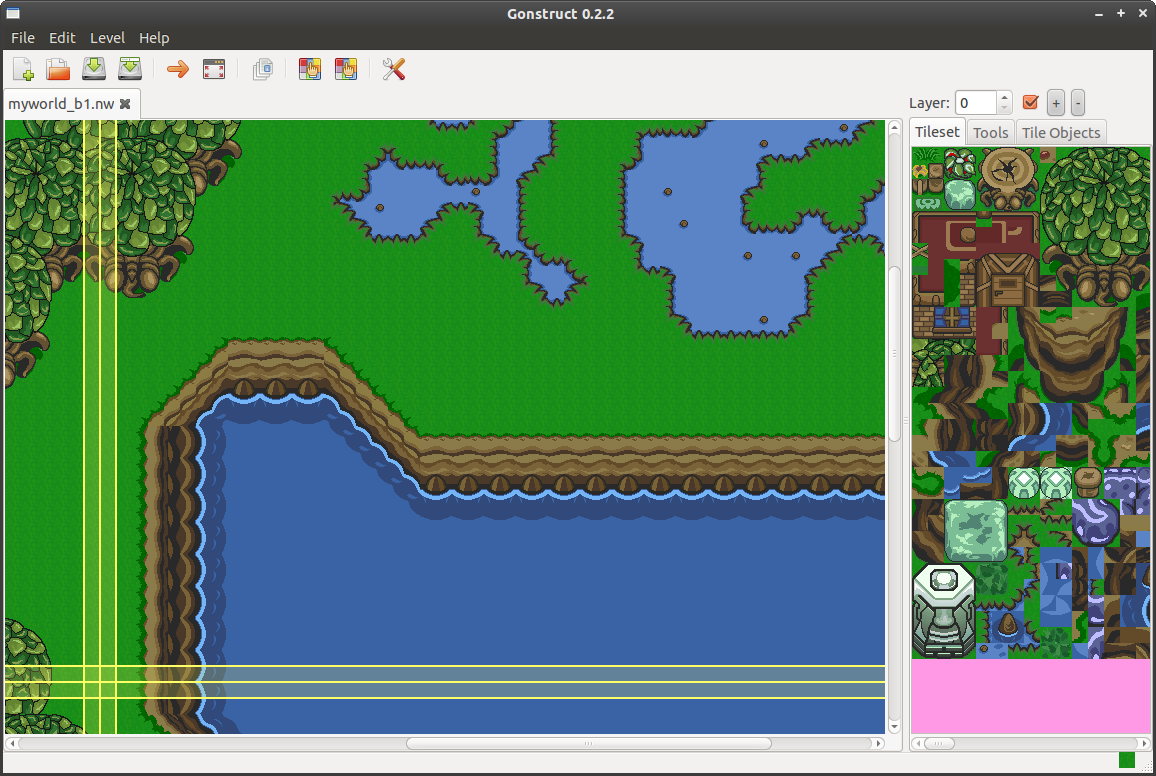Click the Layer number input field

[976, 102]
